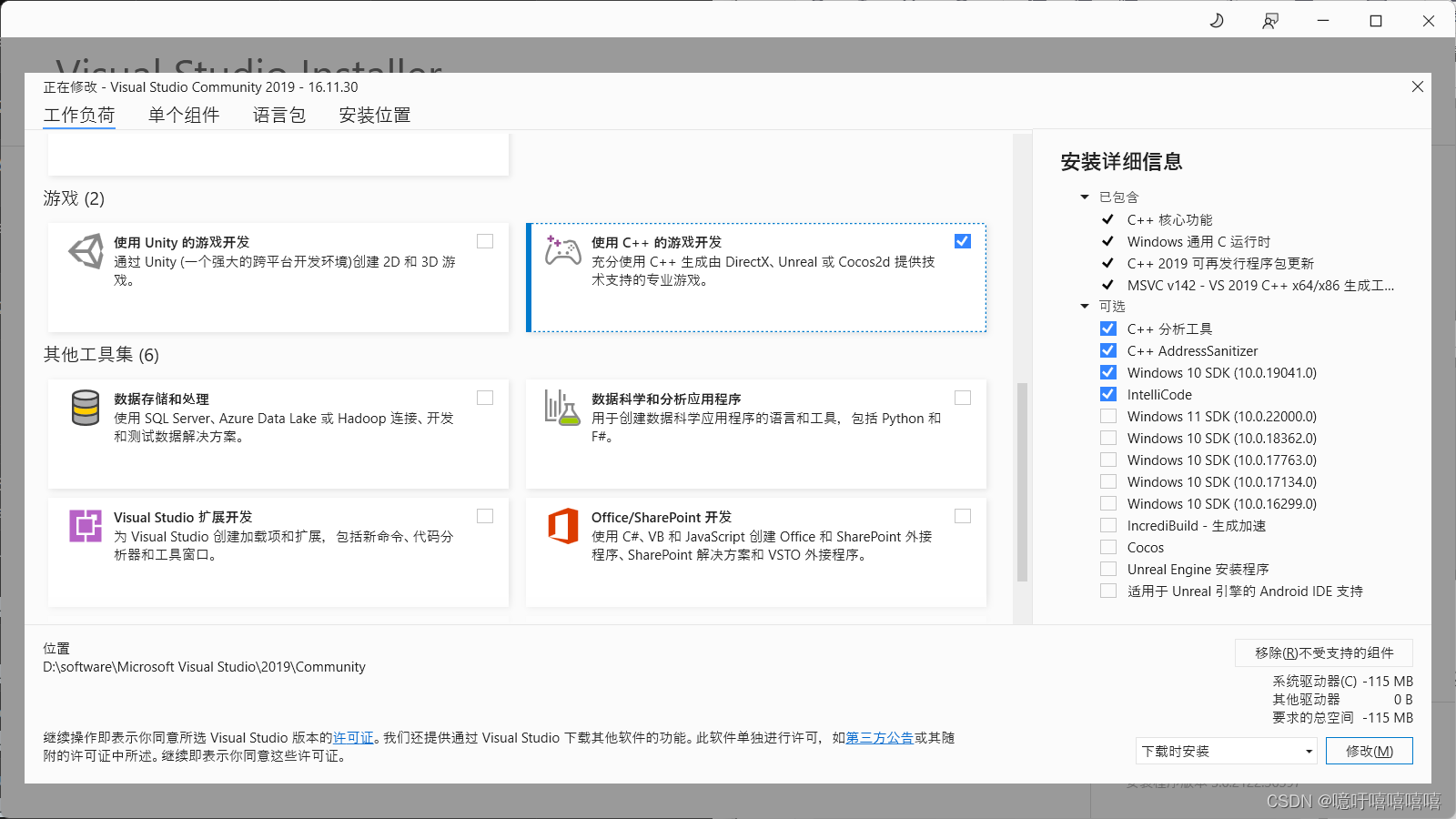1456x819 pixels.
Task: Uncheck the IntelliCode component
Action: [x=1107, y=394]
